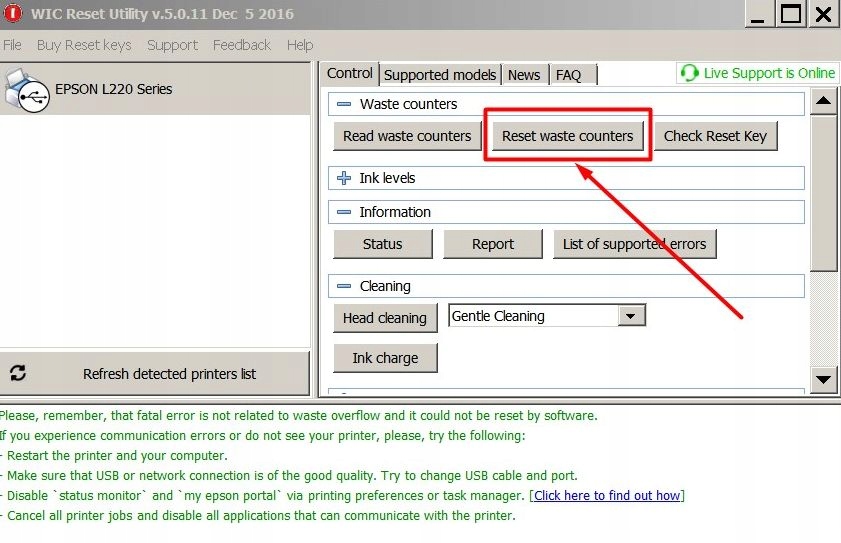Click List of supported errors button
Screen dimensions: 841x543
635,244
